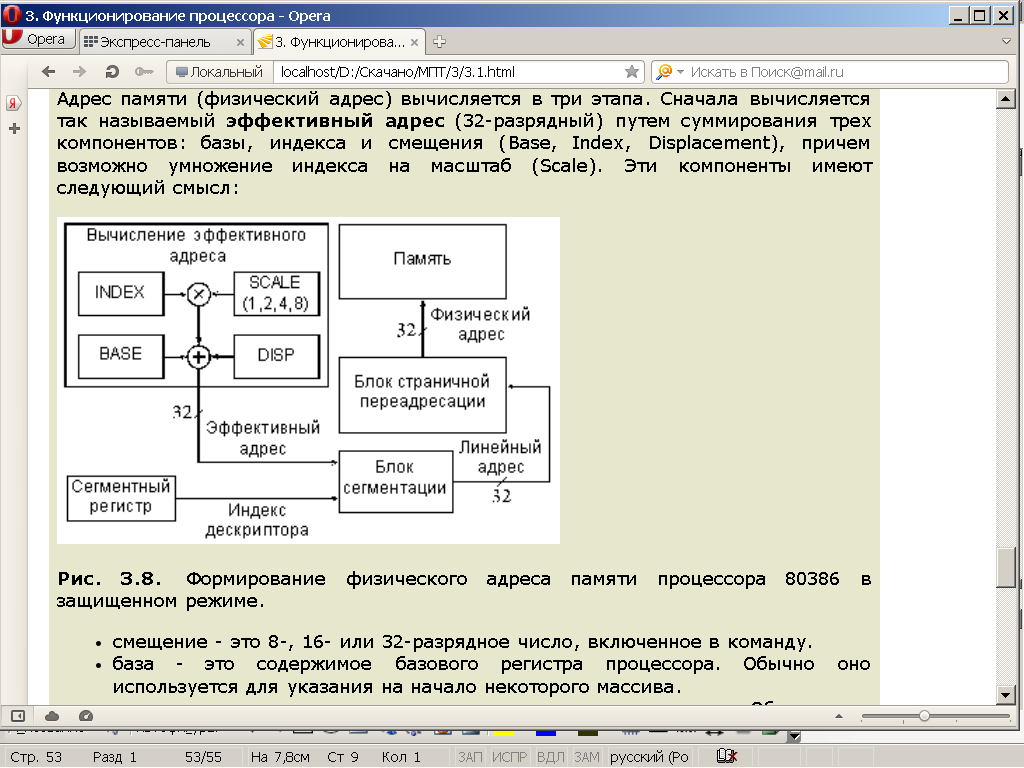This screenshot has width=1024, height=768.
Task: Click the bold words эффективный адрес
Action: coord(336,121)
